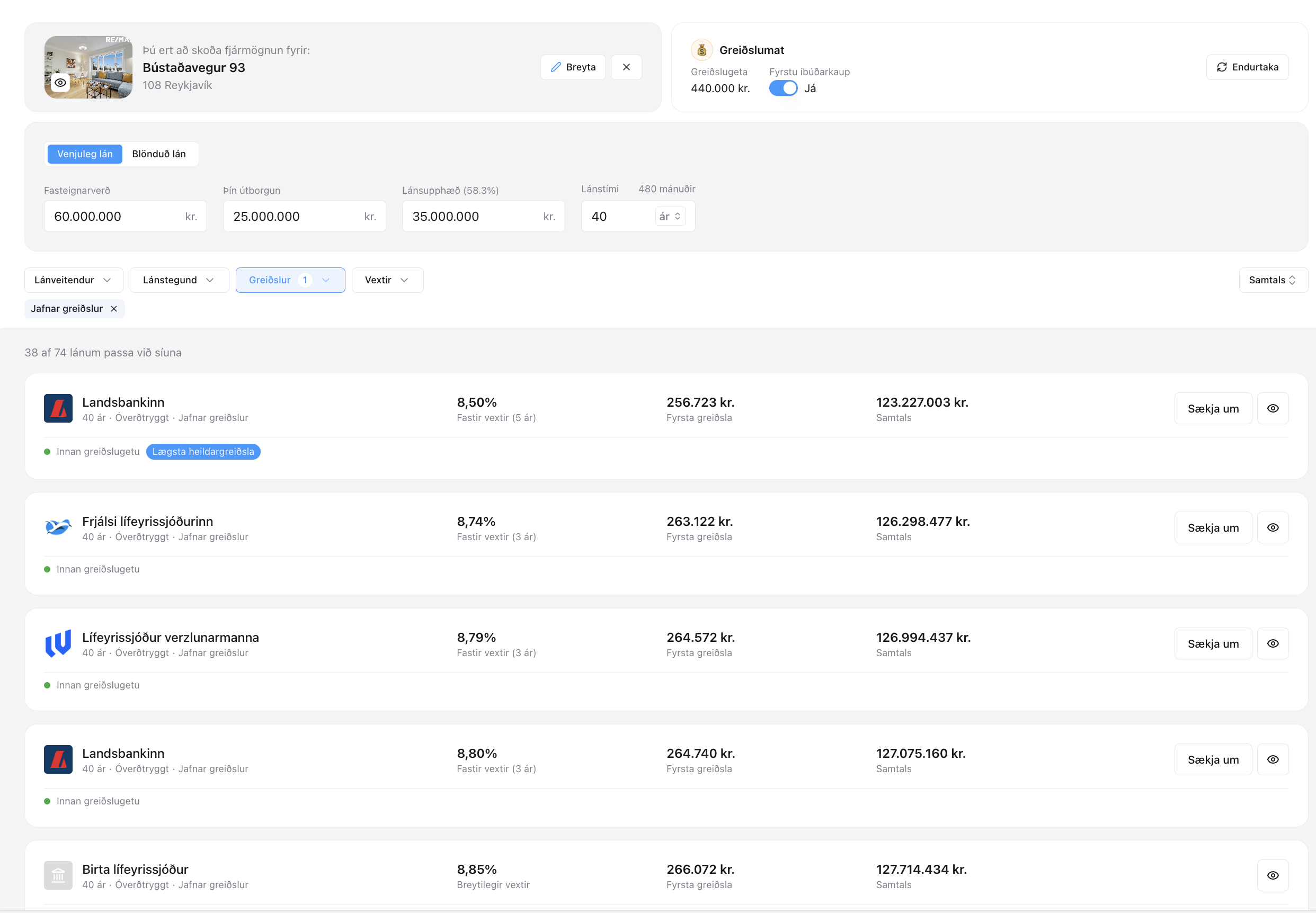Click the Lífeyrissjóður verzlunarmanna logo
This screenshot has width=1316, height=913.
click(x=58, y=643)
